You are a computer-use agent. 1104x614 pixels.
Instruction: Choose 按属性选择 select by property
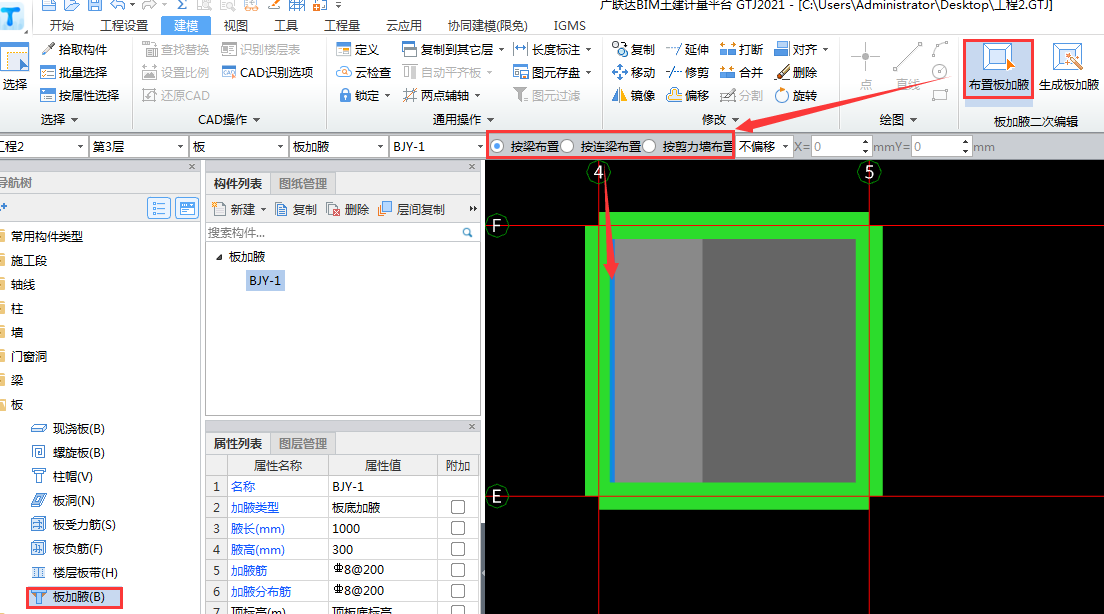tap(80, 95)
